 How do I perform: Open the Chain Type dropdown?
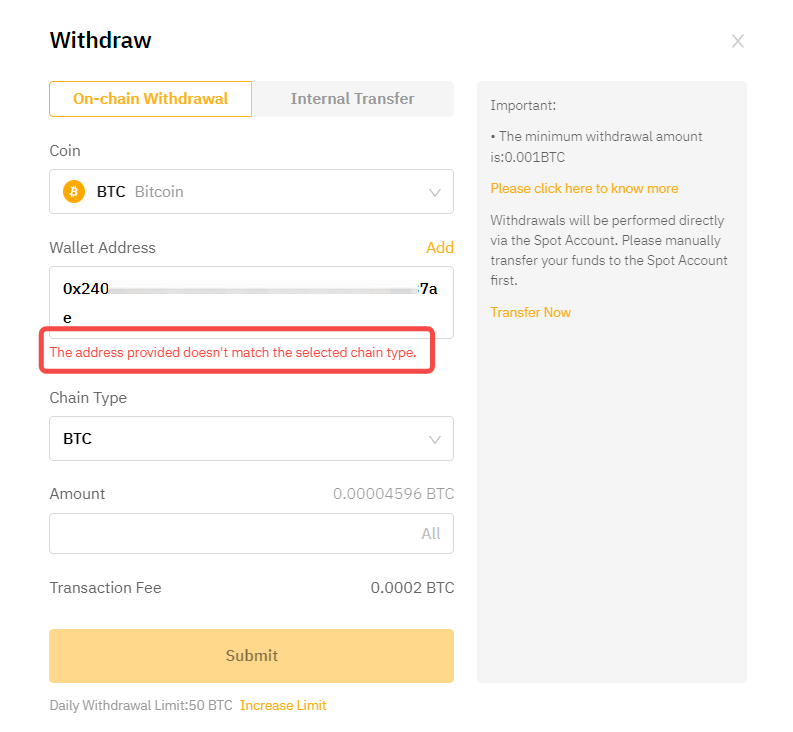[x=250, y=439]
